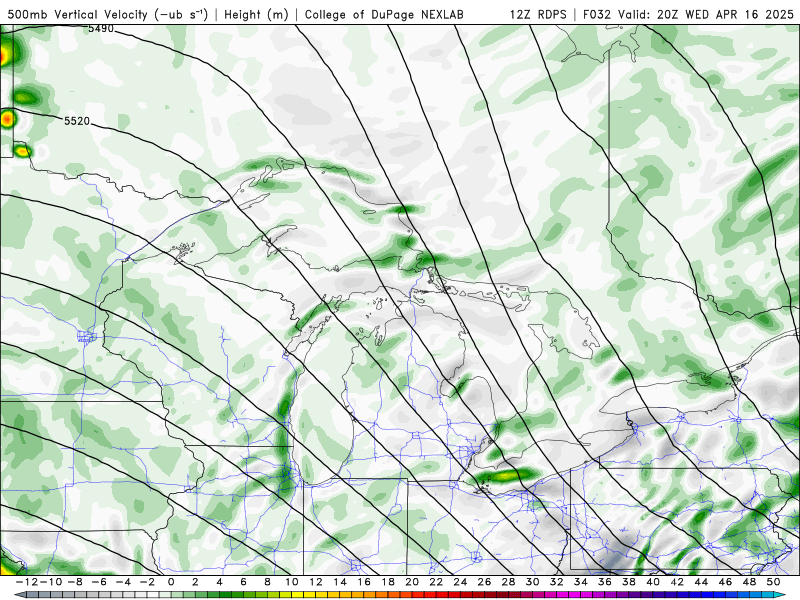This screenshot has height=600, width=800.
Task: Click the colorbar label "46"
Action: pyautogui.click(x=725, y=582)
